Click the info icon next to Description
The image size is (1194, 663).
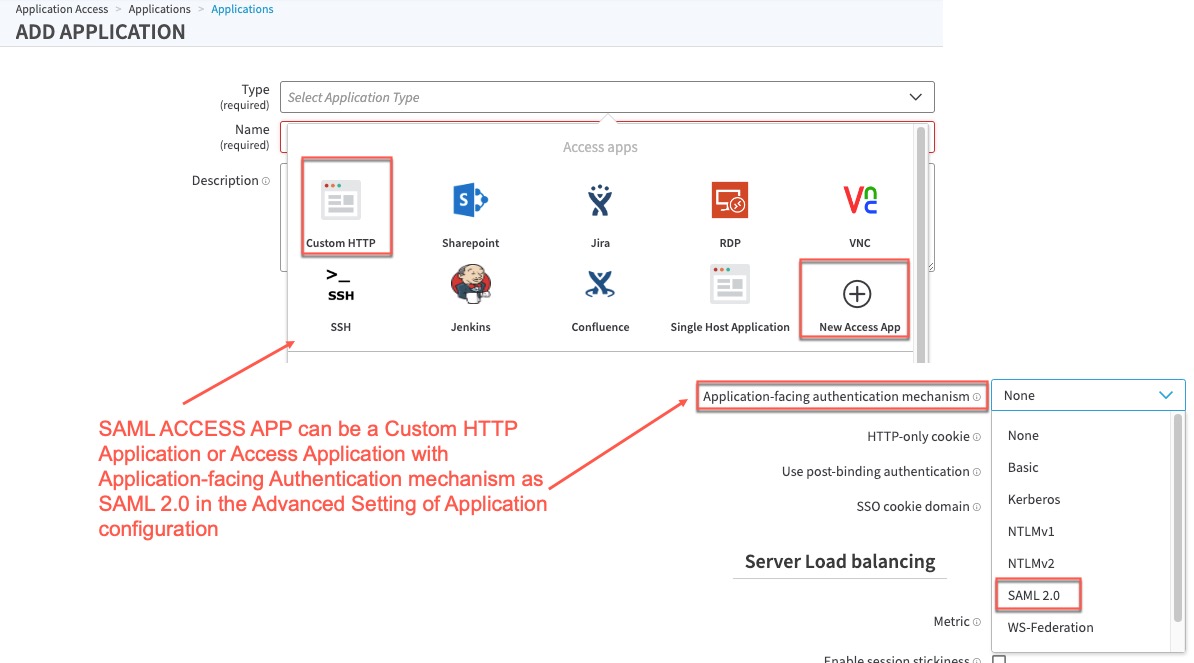266,181
